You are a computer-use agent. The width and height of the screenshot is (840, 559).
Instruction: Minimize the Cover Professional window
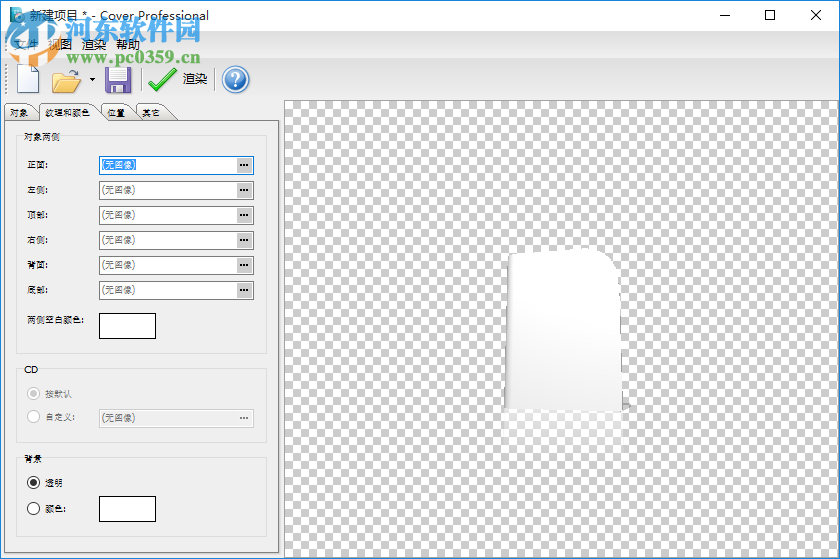[725, 15]
